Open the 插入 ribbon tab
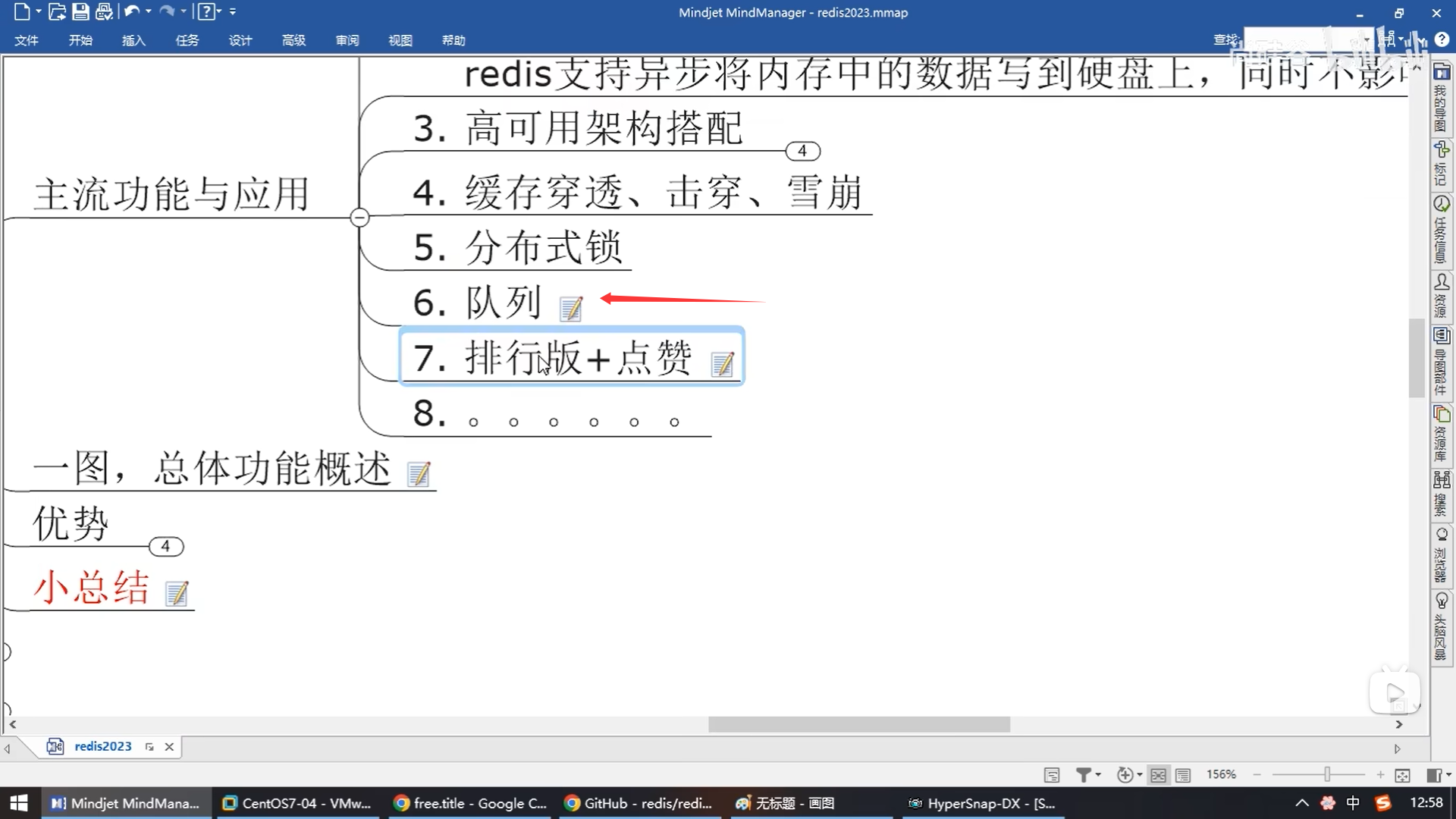The image size is (1456, 819). point(133,40)
